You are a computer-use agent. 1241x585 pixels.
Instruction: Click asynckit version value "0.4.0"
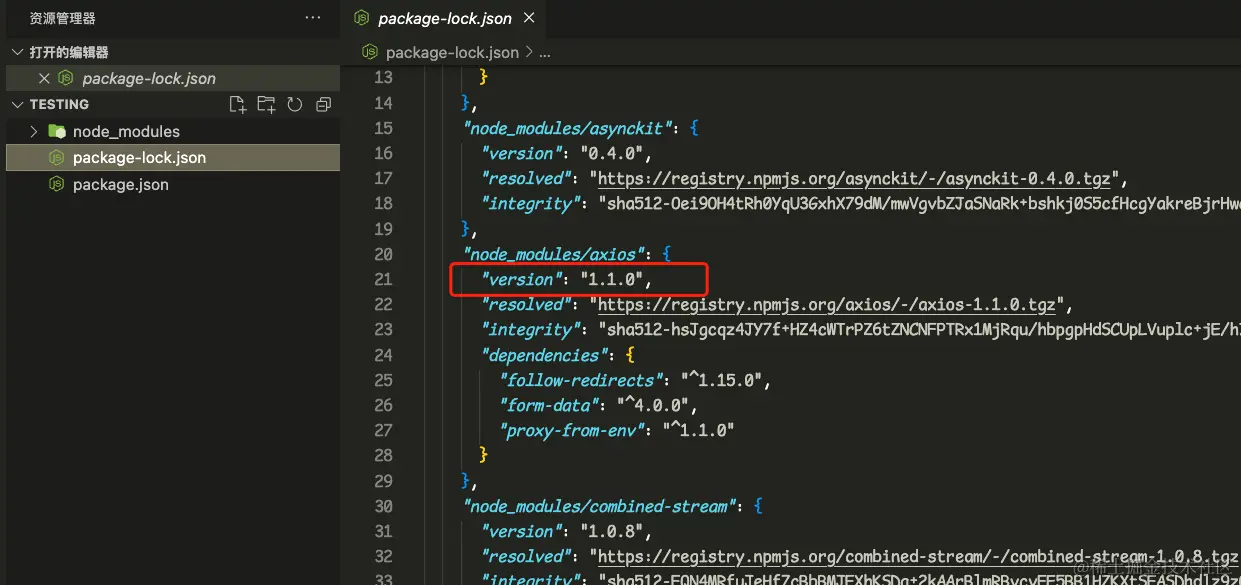(x=612, y=154)
